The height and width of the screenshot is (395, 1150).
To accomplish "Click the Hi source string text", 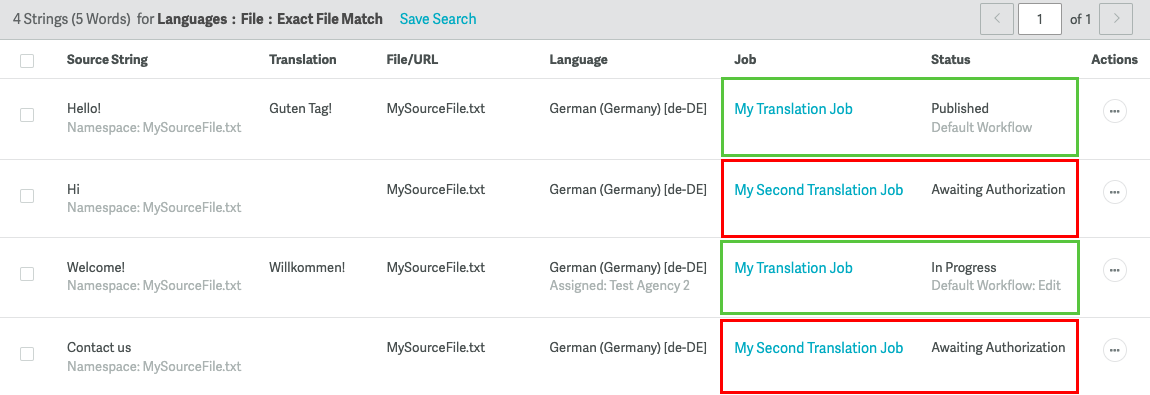I will [73, 189].
